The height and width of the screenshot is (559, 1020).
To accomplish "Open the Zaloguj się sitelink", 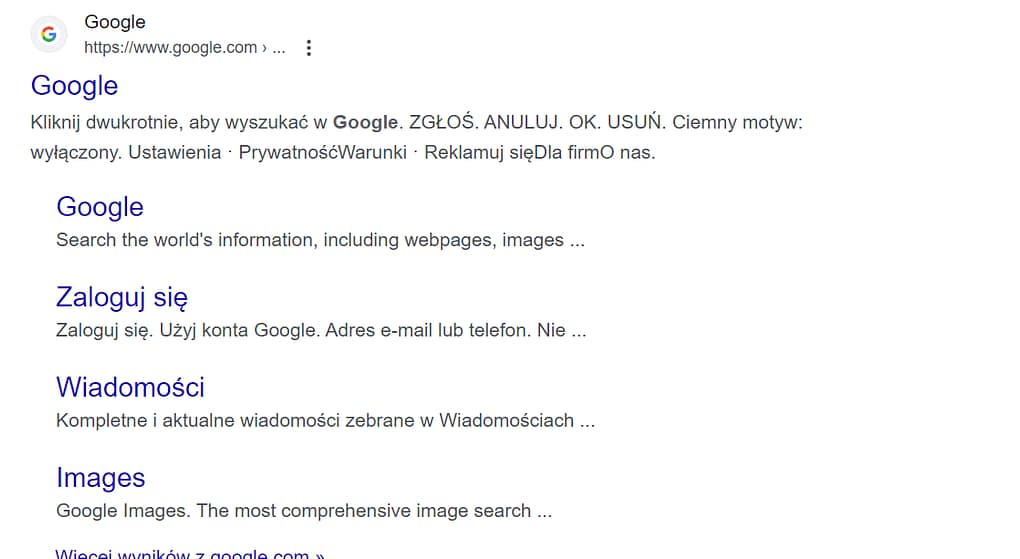I will (x=122, y=297).
